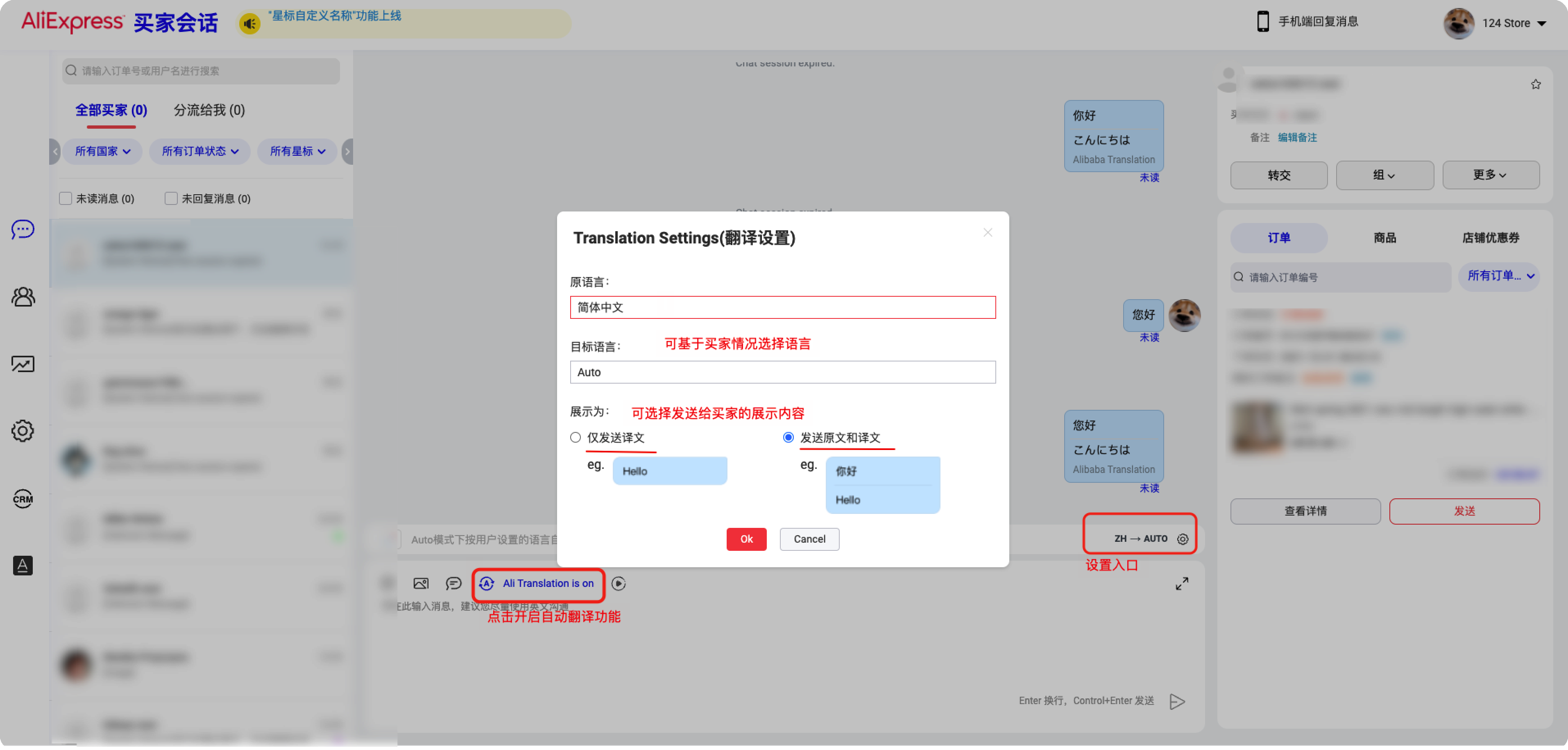Select 发送原文和译文 radio option

tap(788, 438)
